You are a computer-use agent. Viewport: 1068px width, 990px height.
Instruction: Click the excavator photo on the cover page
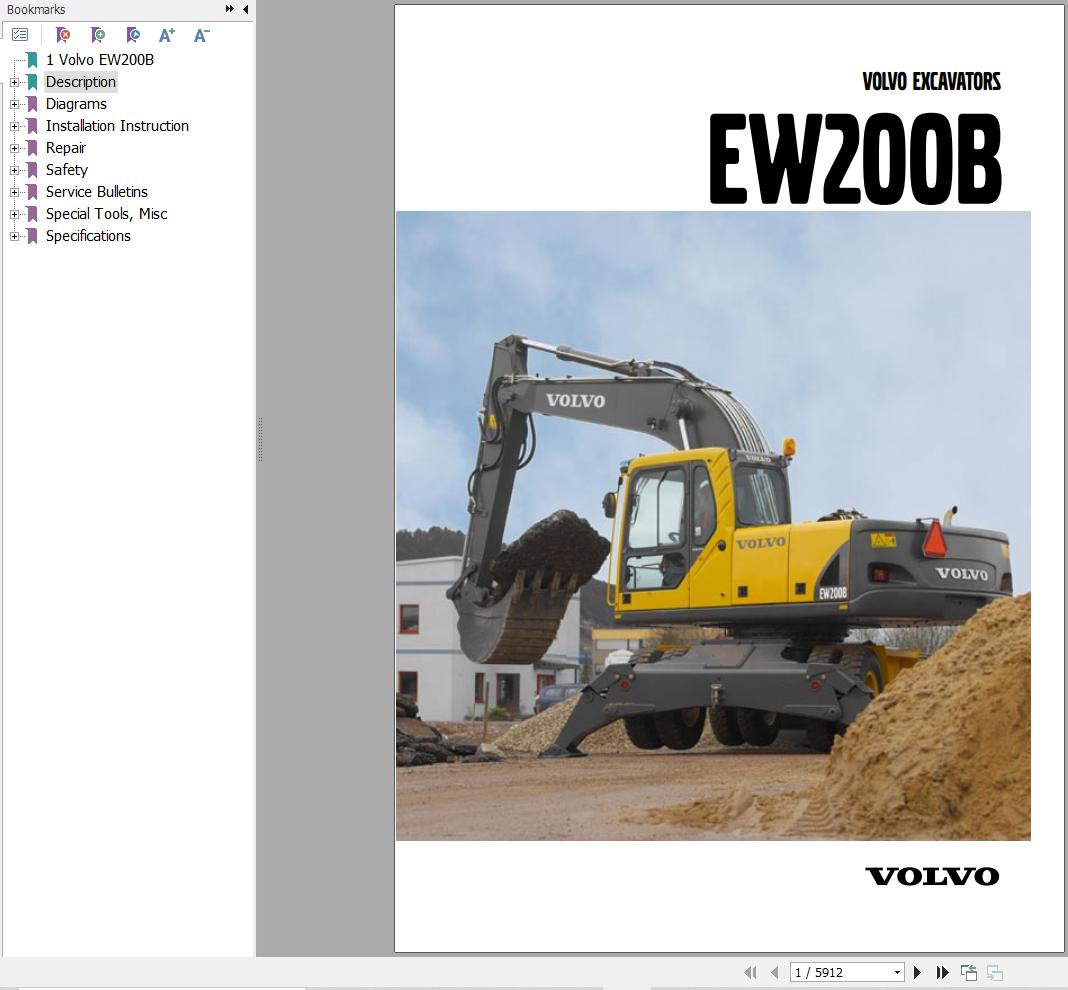tap(713, 525)
